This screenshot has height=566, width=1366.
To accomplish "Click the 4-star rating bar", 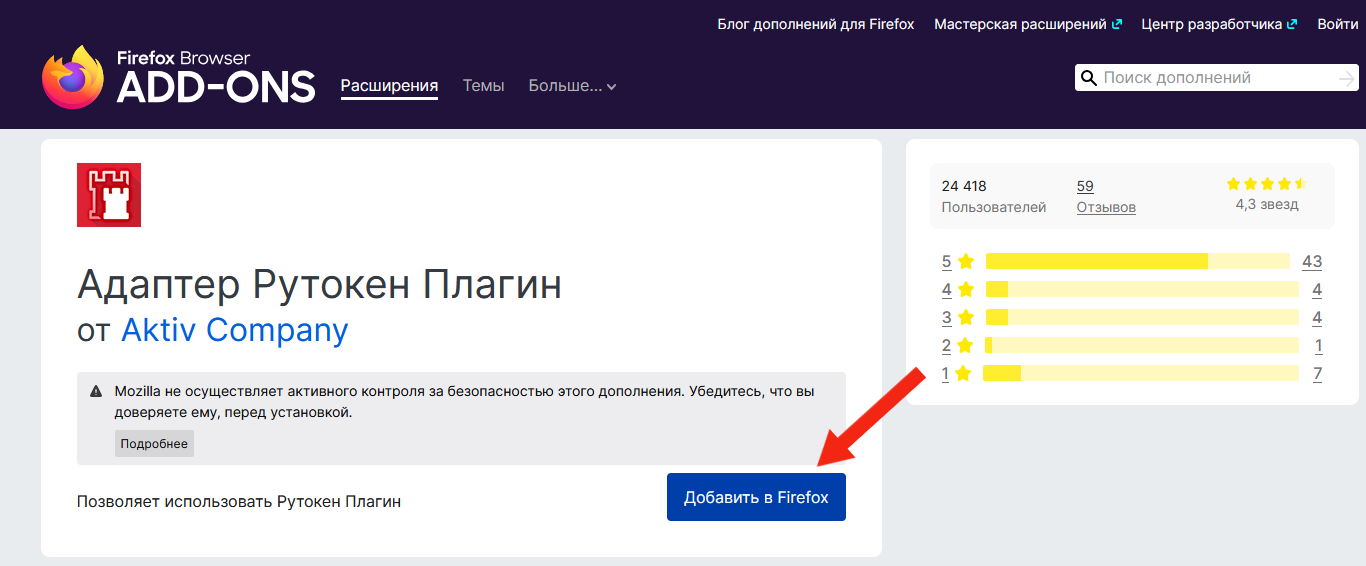I will click(1142, 289).
